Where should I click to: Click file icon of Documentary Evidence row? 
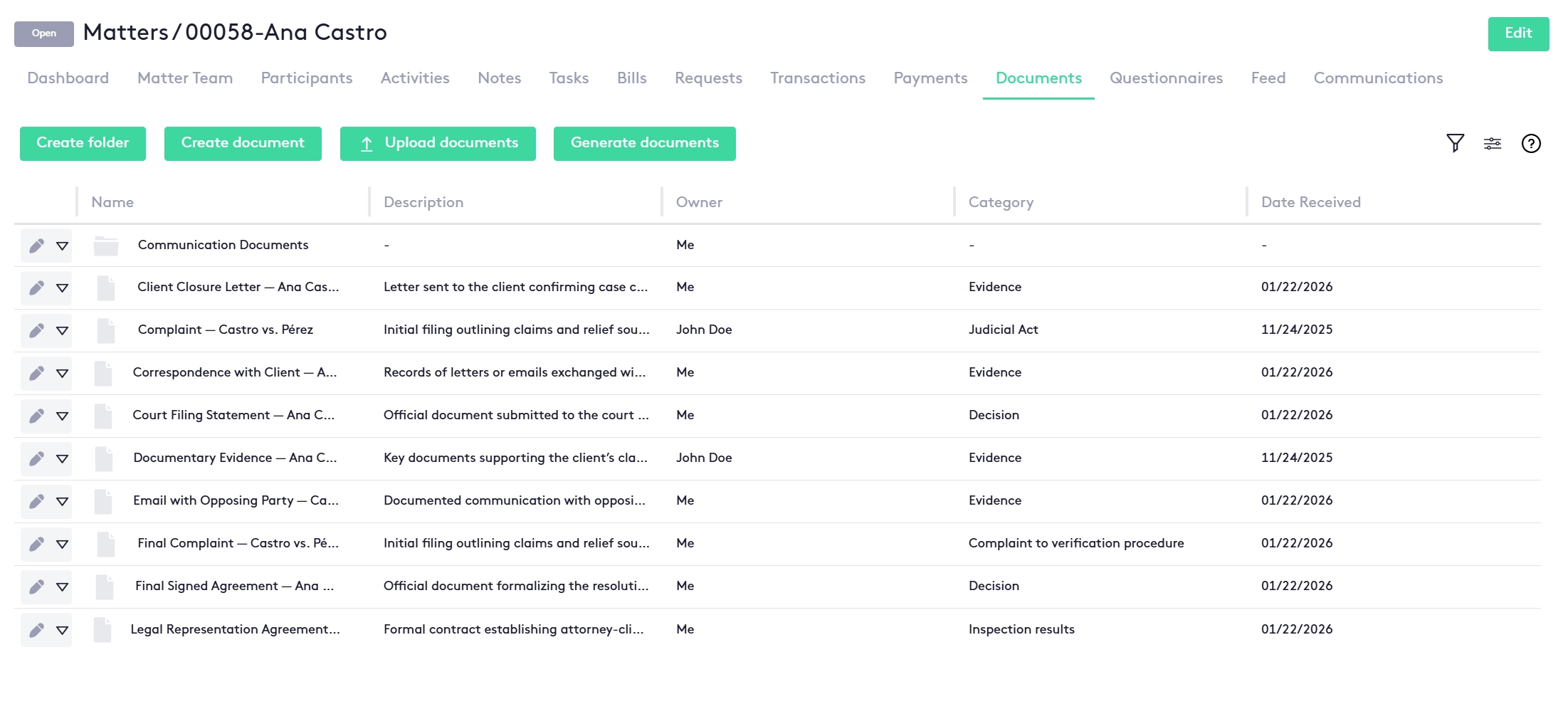[x=104, y=458]
